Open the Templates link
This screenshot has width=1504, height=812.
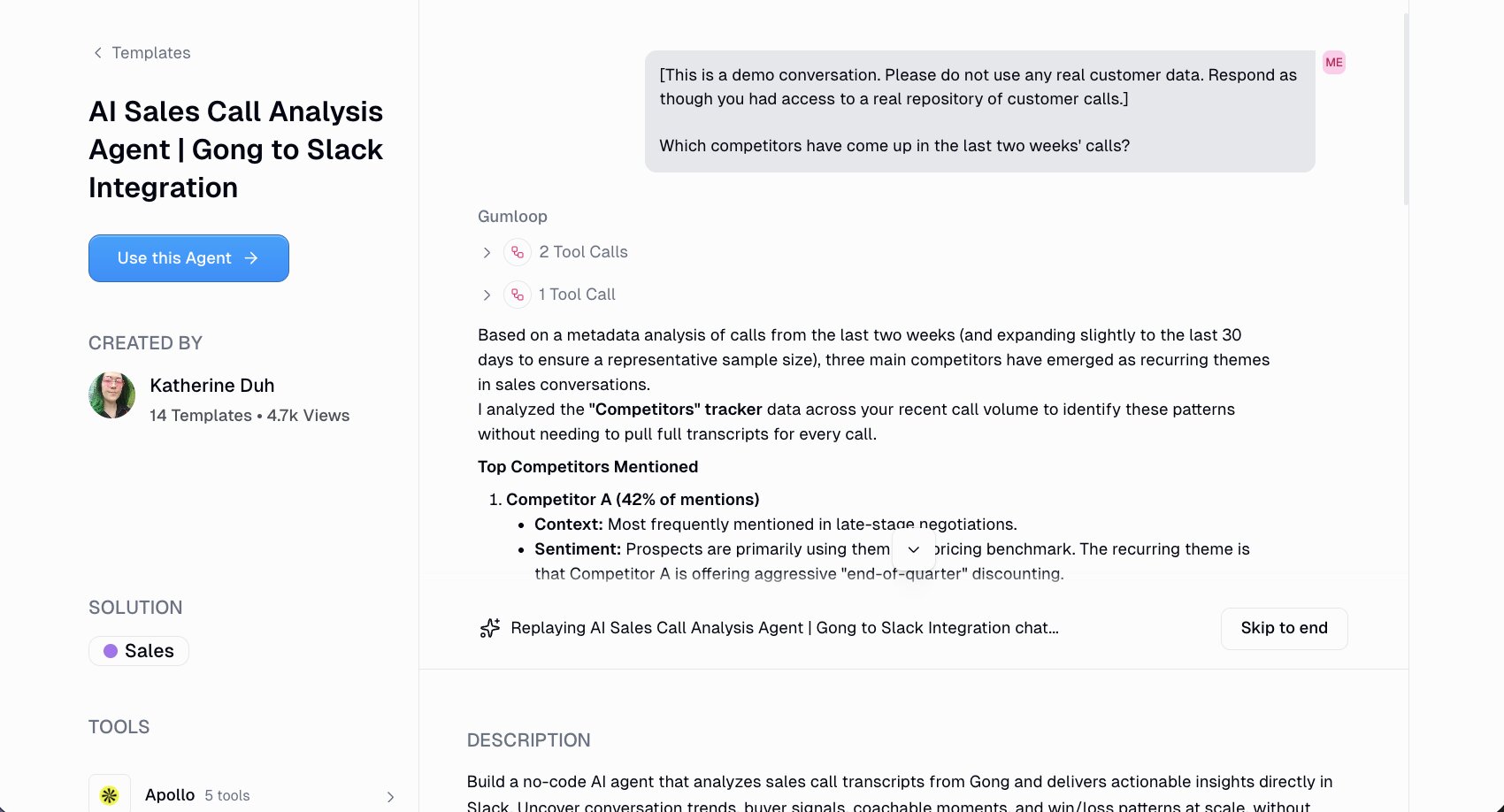[150, 52]
